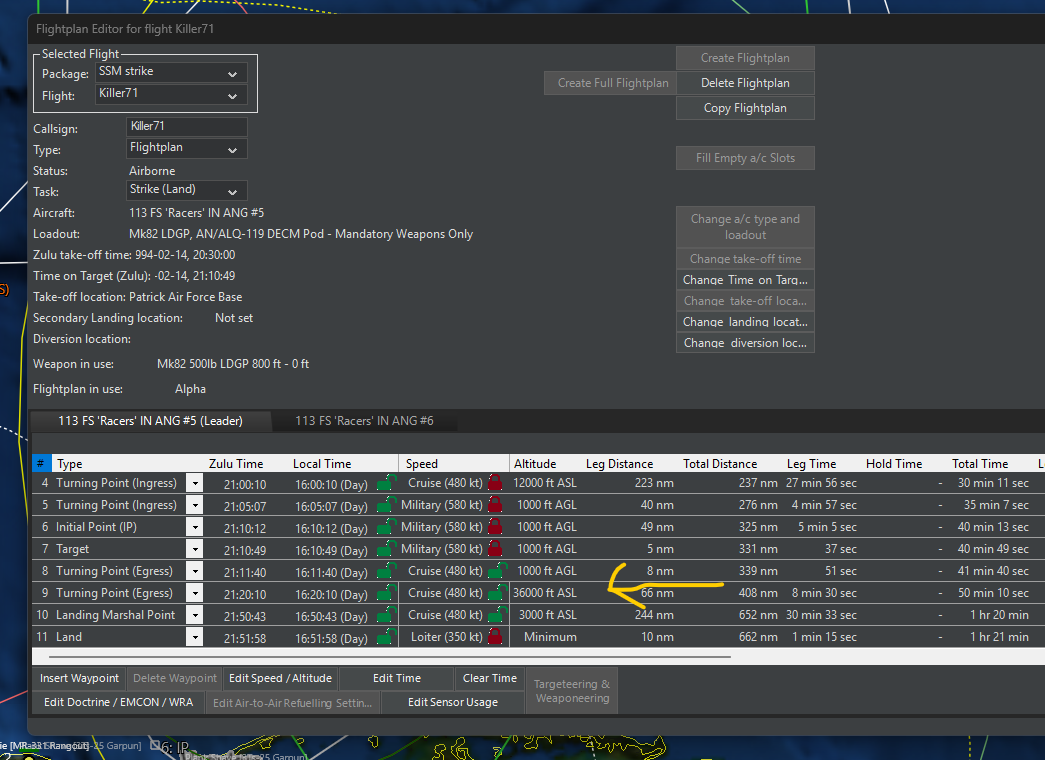Sort by the Zulu Time column header
This screenshot has width=1045, height=760.
[x=236, y=463]
